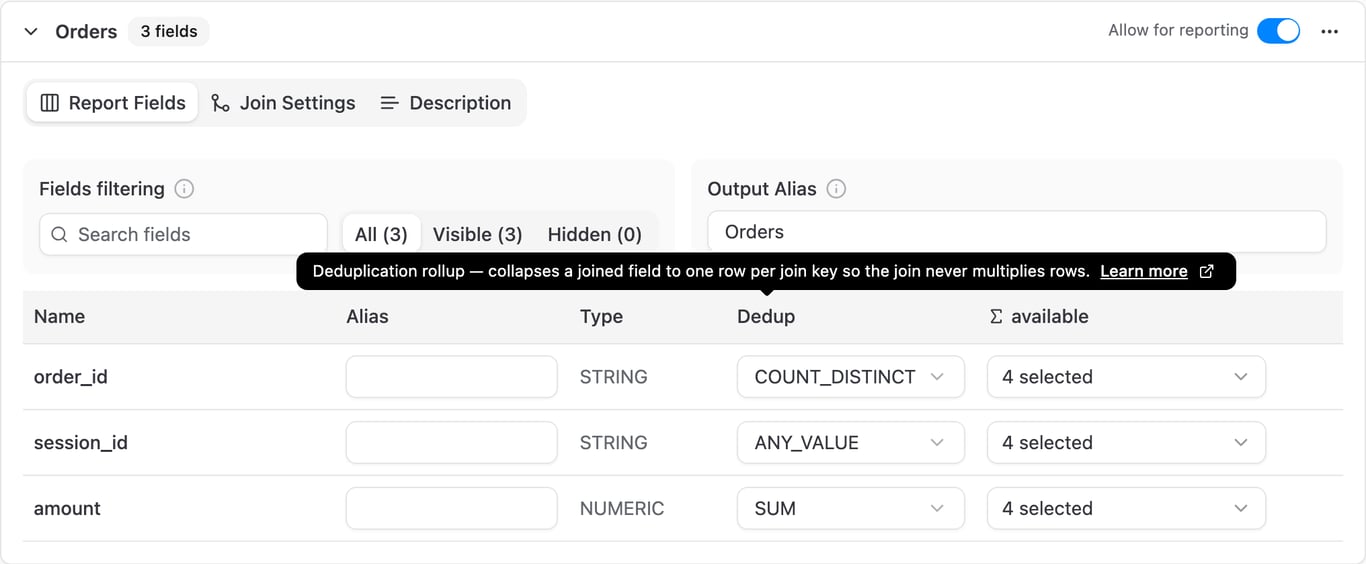Image resolution: width=1366 pixels, height=564 pixels.
Task: Focus the Search fields input
Action: 183,234
